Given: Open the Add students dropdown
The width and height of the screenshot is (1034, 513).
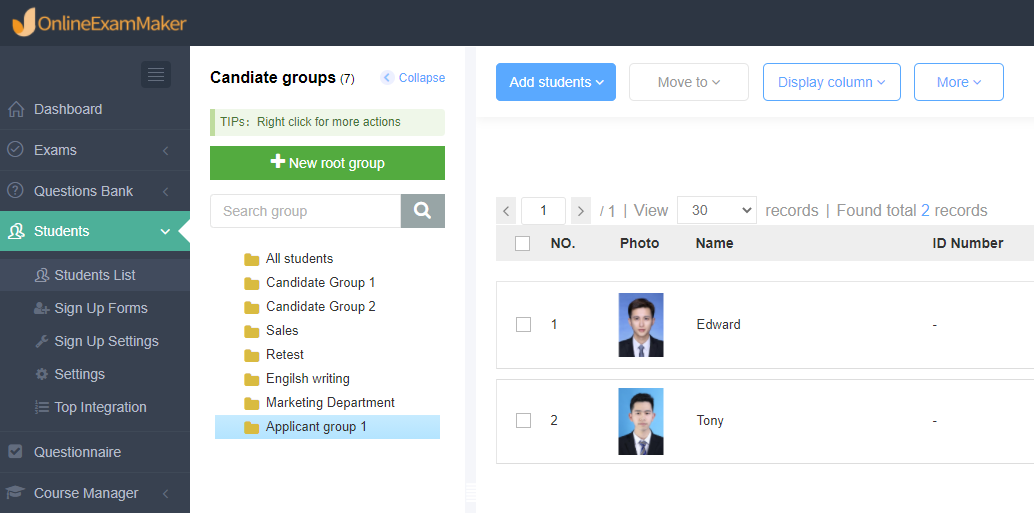Looking at the screenshot, I should coord(556,82).
